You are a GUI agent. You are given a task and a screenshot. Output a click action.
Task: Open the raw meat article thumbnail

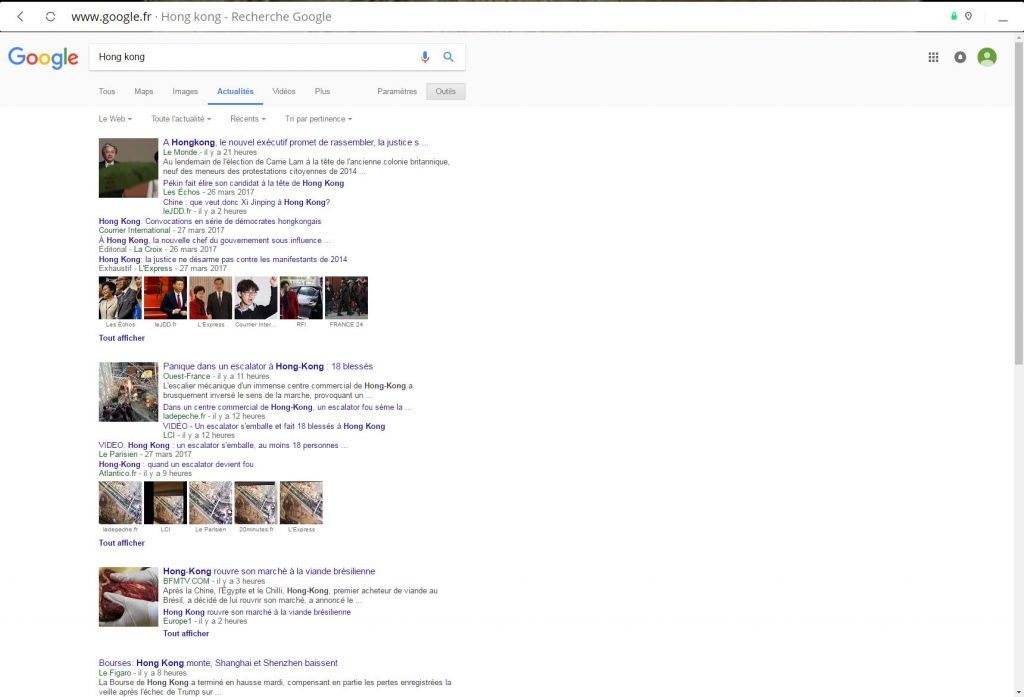[x=128, y=597]
